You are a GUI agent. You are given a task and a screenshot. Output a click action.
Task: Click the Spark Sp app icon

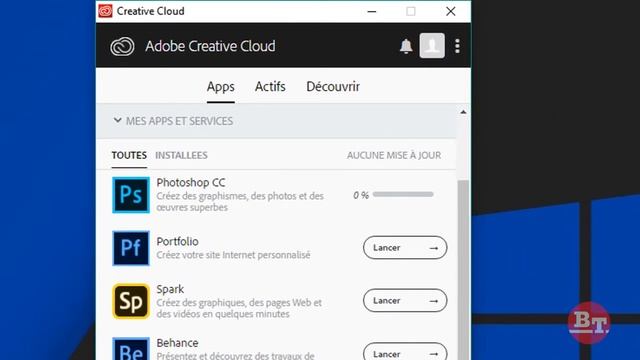tap(131, 301)
